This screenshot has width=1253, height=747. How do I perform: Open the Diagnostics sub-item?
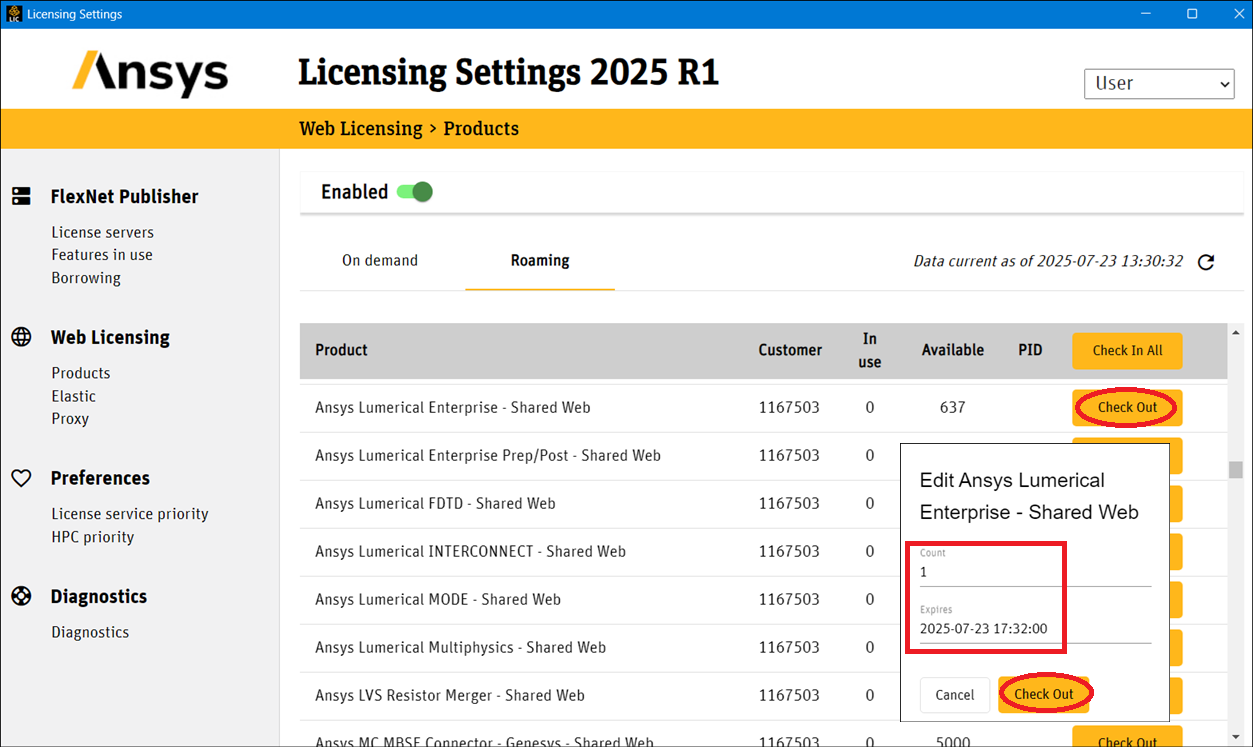click(x=90, y=632)
